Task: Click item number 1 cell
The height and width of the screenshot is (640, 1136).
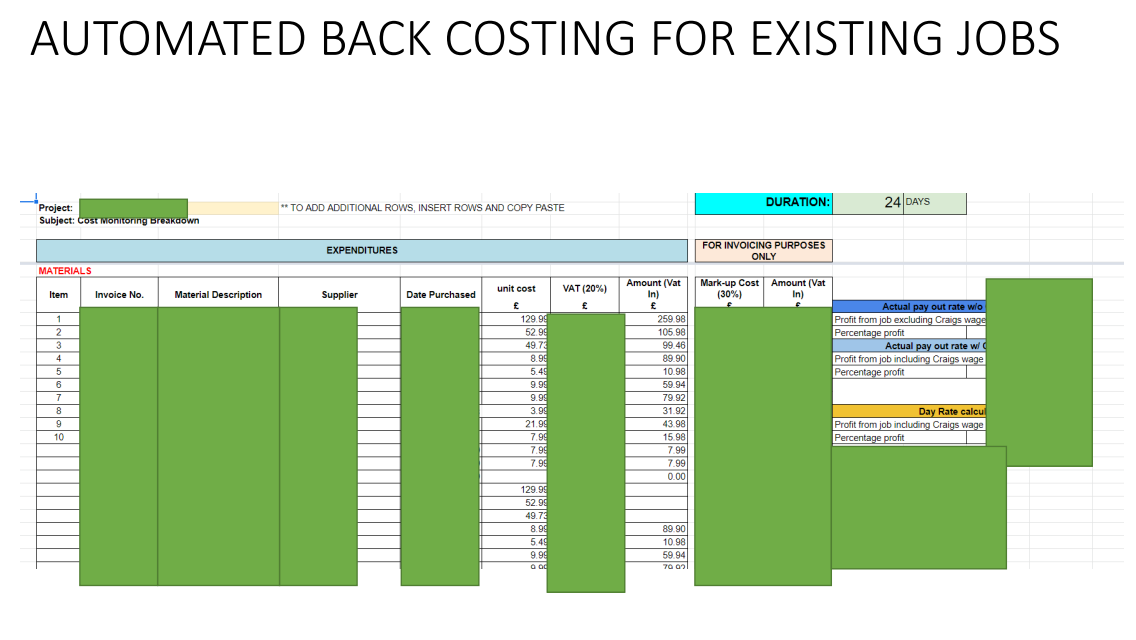Action: (59, 319)
